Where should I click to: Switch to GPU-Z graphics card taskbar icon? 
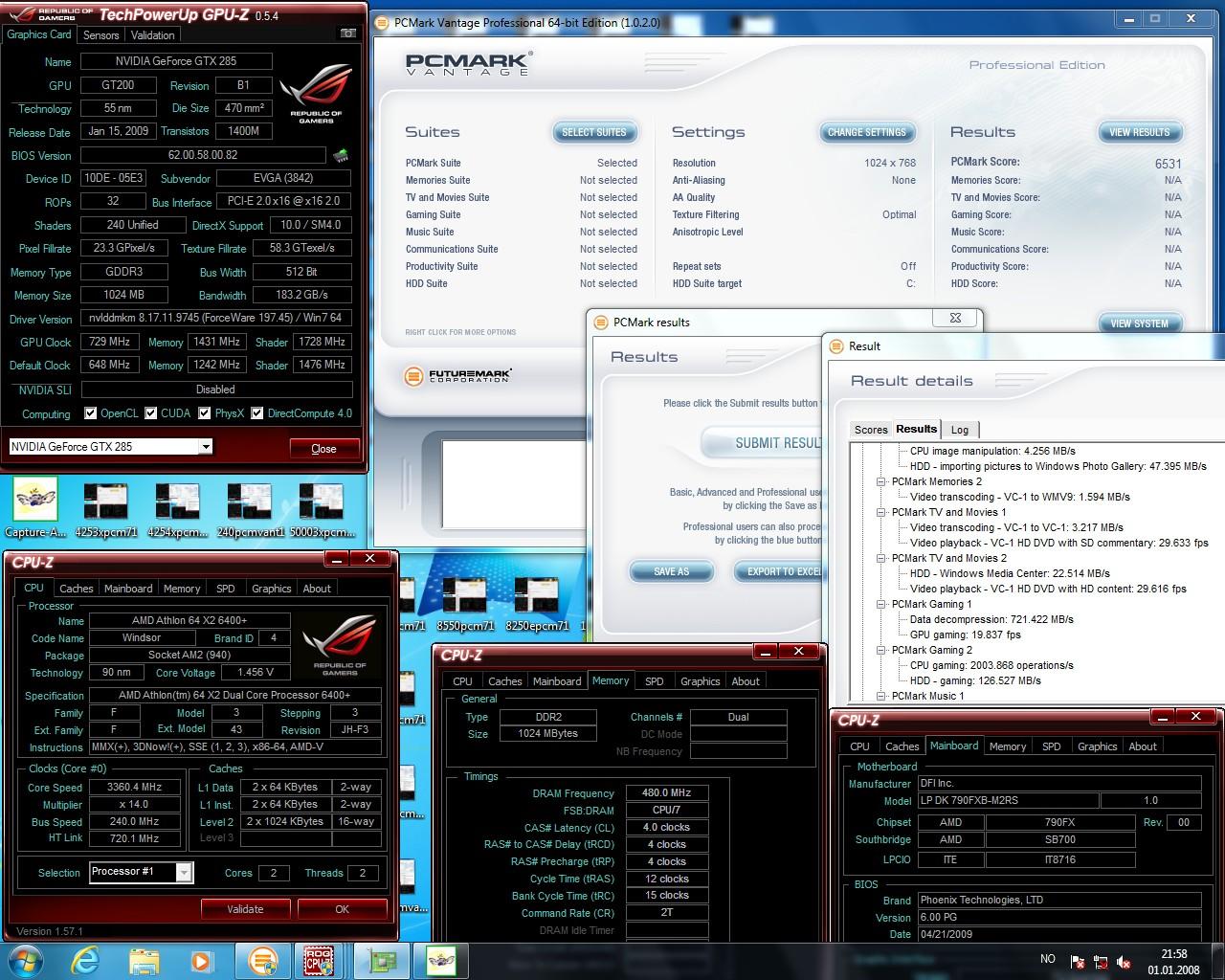[380, 960]
